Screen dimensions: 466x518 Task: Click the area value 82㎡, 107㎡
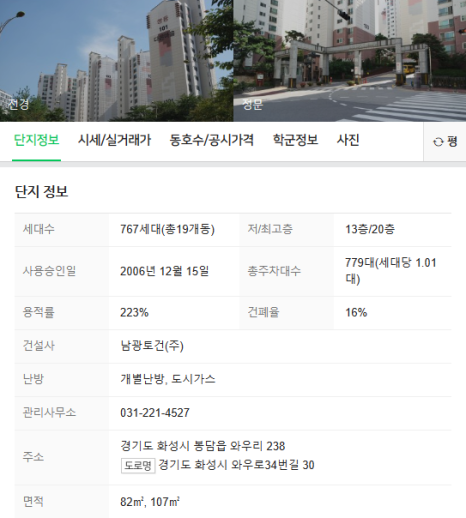pyautogui.click(x=150, y=502)
